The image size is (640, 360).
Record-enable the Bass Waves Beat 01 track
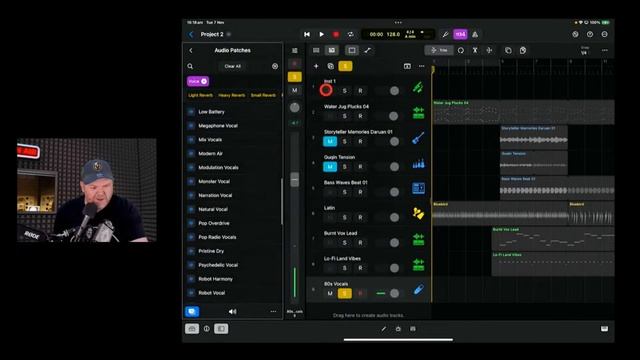360,192
